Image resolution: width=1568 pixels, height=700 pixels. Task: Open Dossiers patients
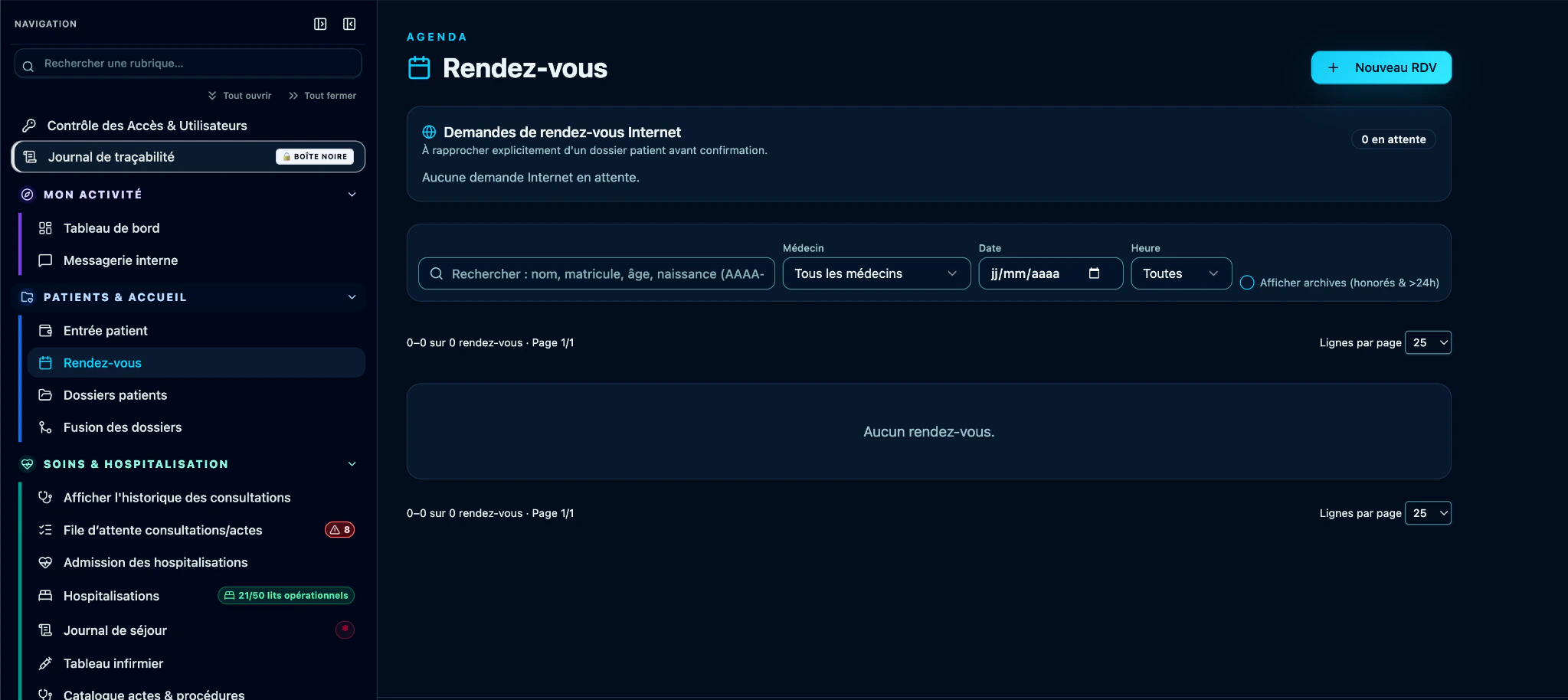point(196,395)
